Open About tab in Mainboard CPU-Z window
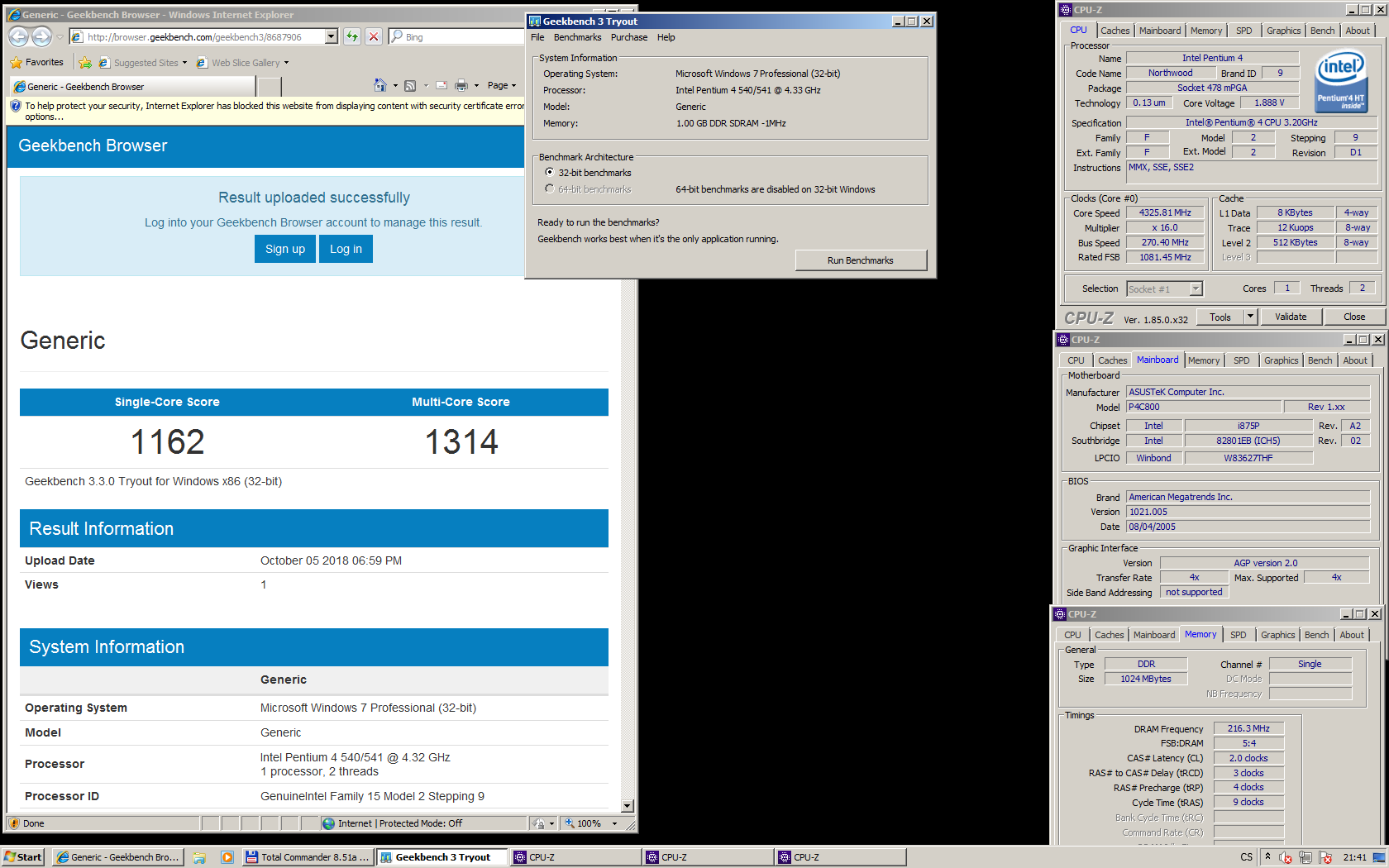Viewport: 1389px width, 868px height. pos(1354,360)
